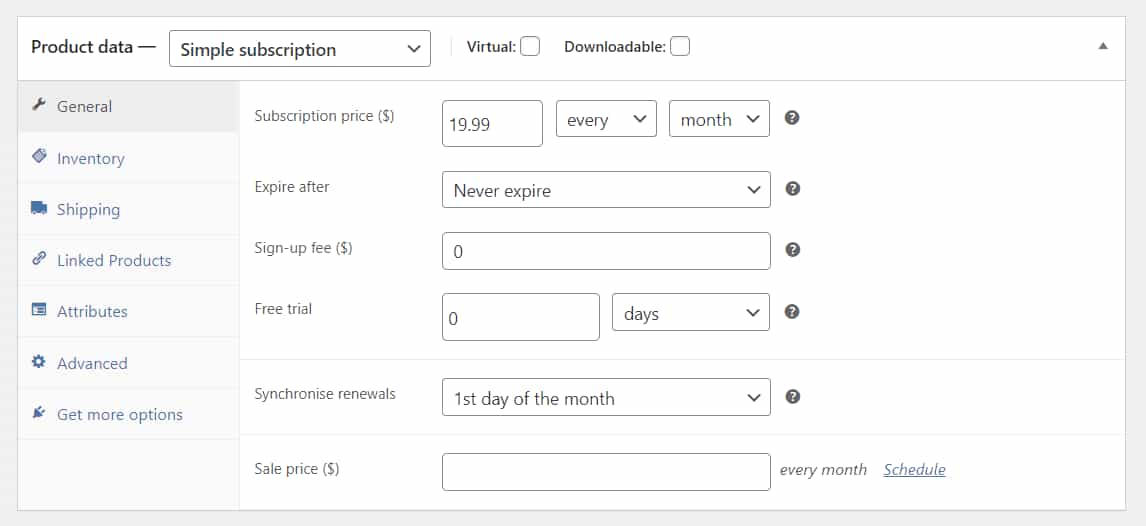Open the billing period 'month' dropdown
1146x526 pixels.
tap(719, 119)
